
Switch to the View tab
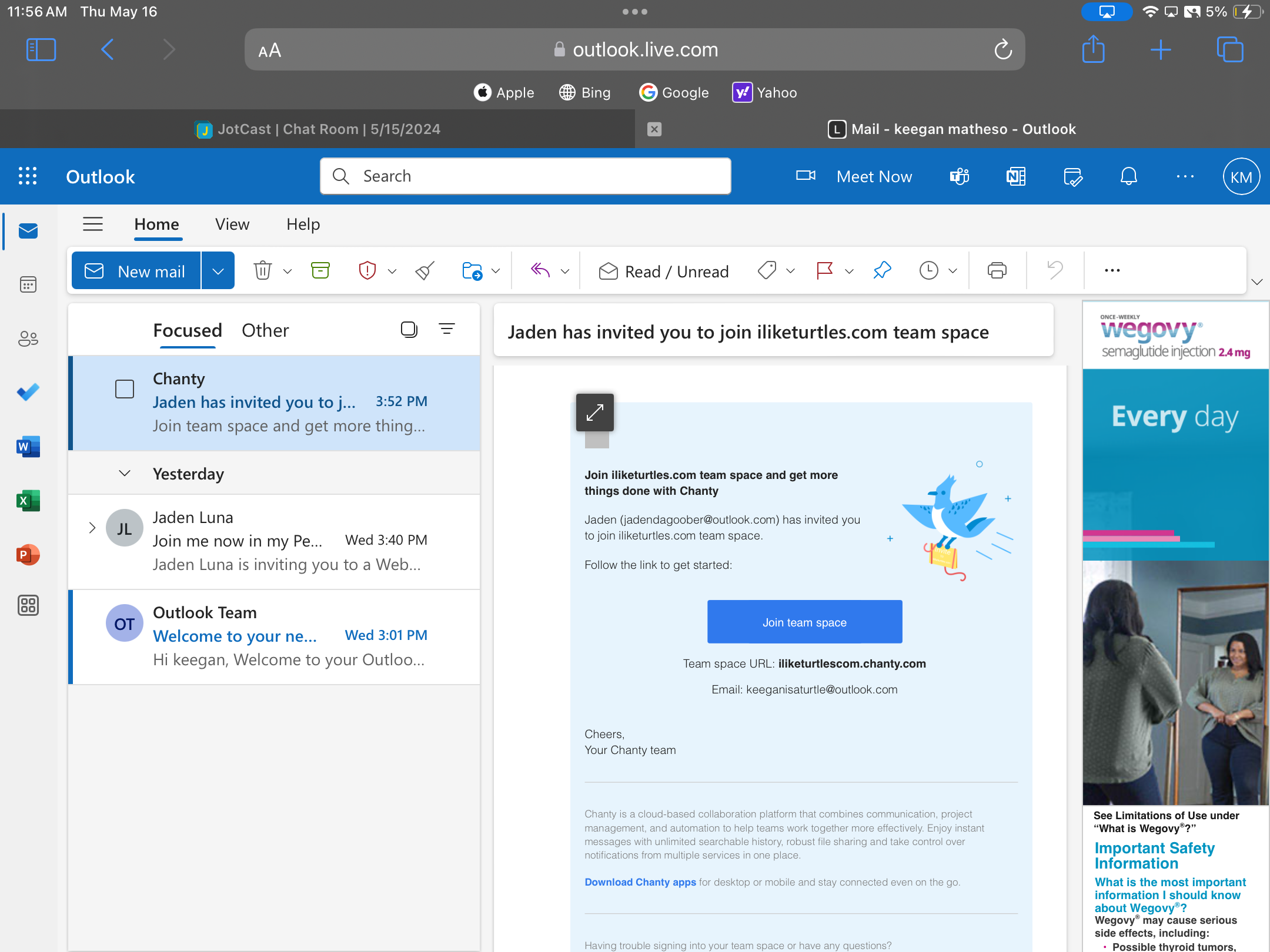232,224
